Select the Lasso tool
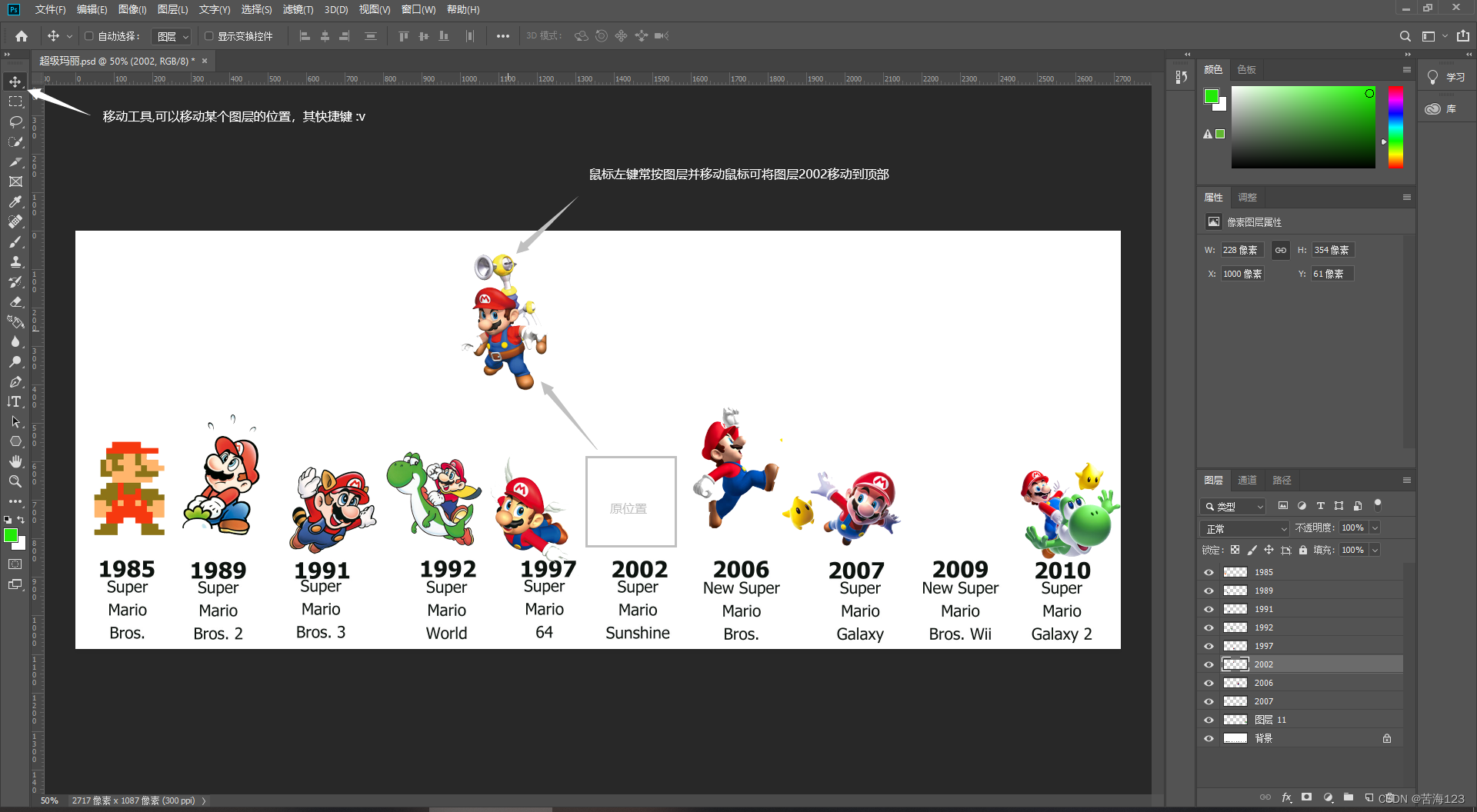The height and width of the screenshot is (812, 1477). (15, 121)
